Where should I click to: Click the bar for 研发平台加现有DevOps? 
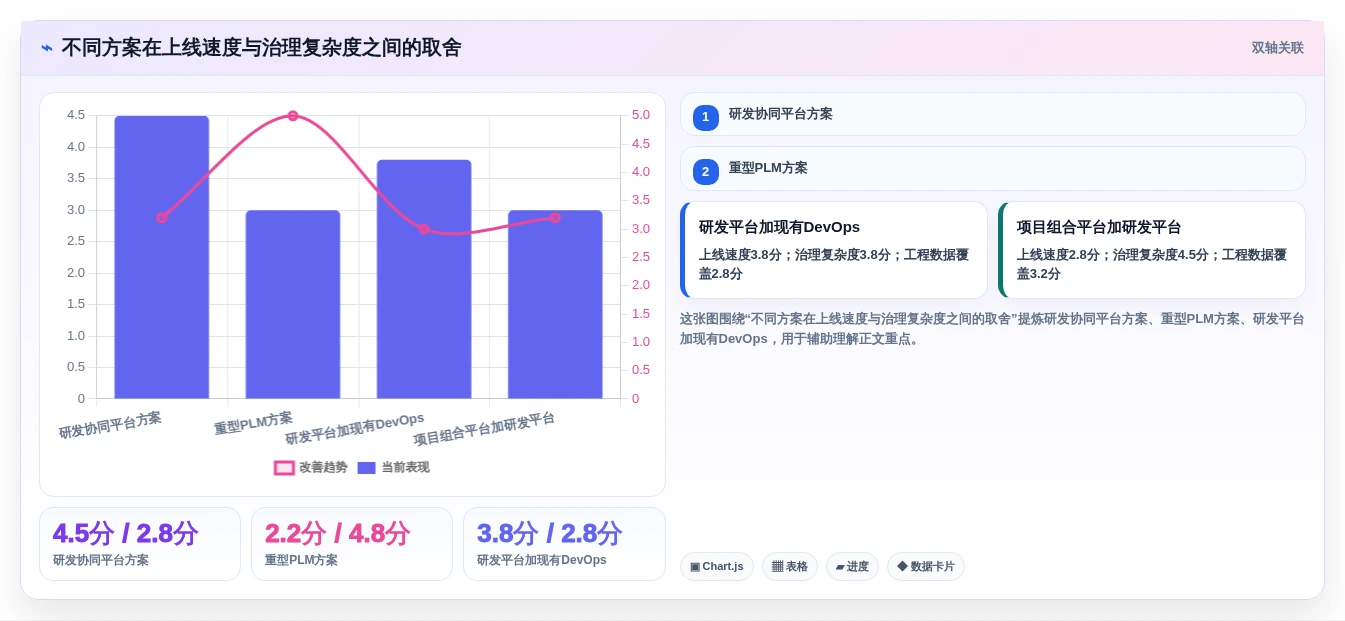pyautogui.click(x=424, y=279)
